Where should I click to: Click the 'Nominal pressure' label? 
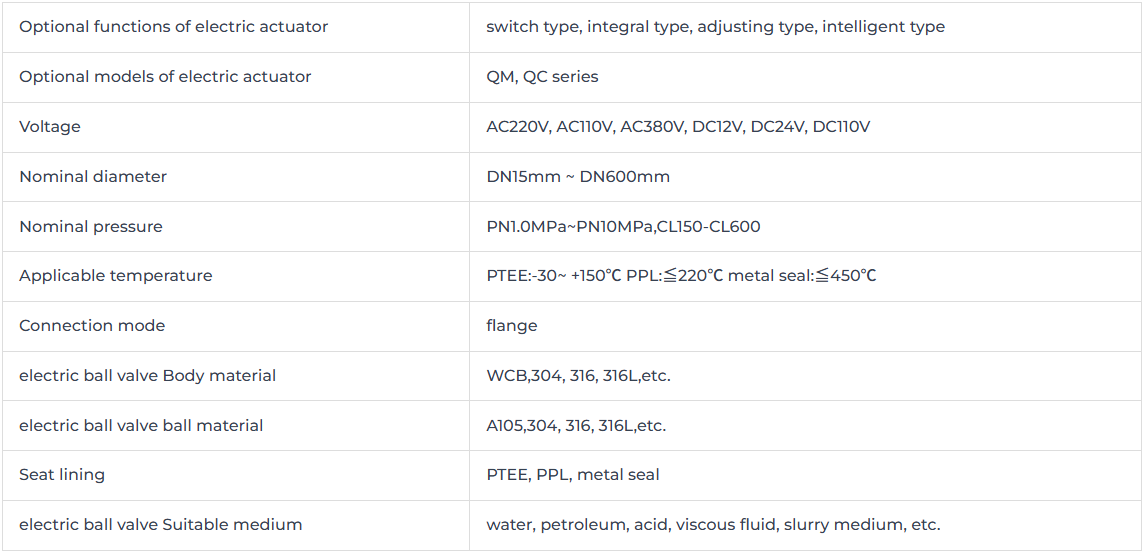click(90, 226)
